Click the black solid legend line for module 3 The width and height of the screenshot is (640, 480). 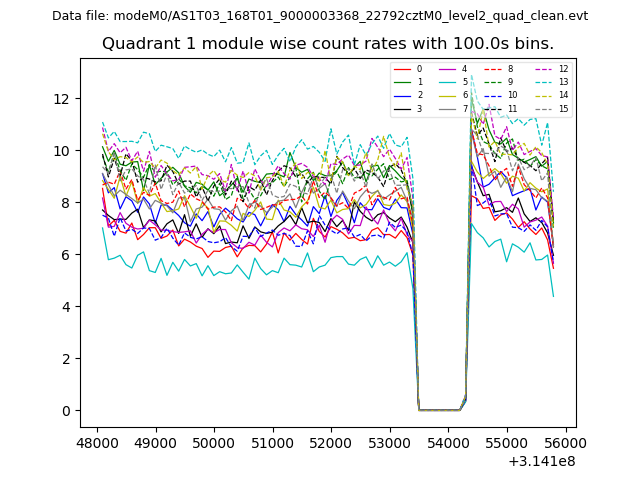click(402, 108)
